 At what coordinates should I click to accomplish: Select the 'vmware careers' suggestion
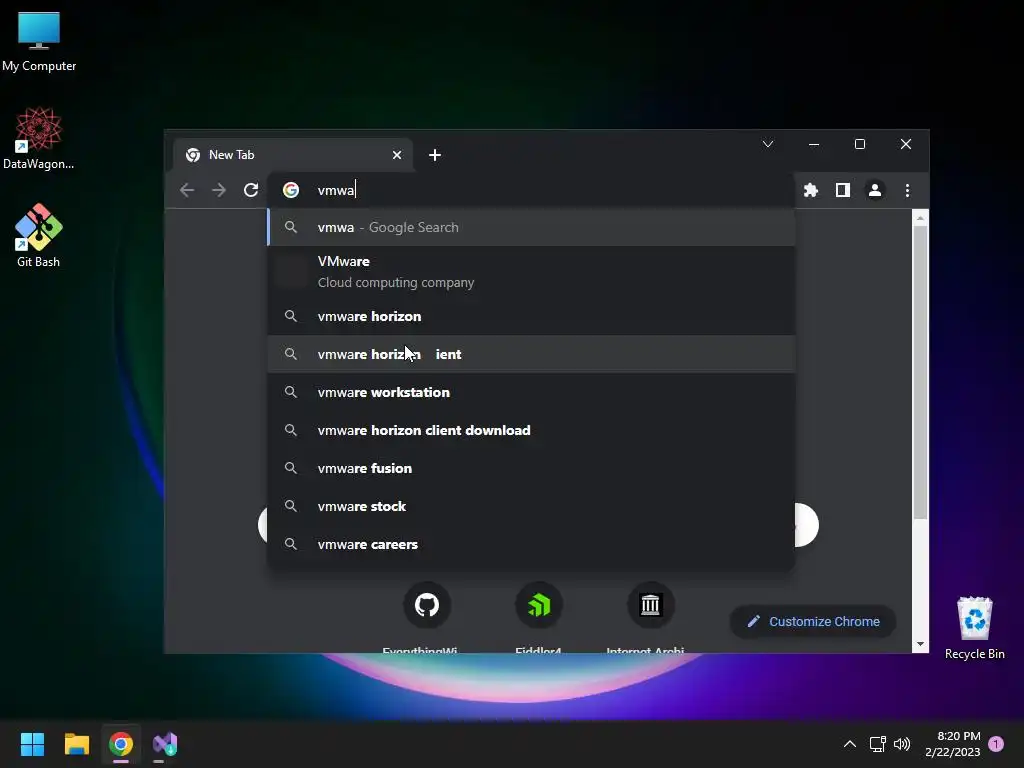coord(531,544)
